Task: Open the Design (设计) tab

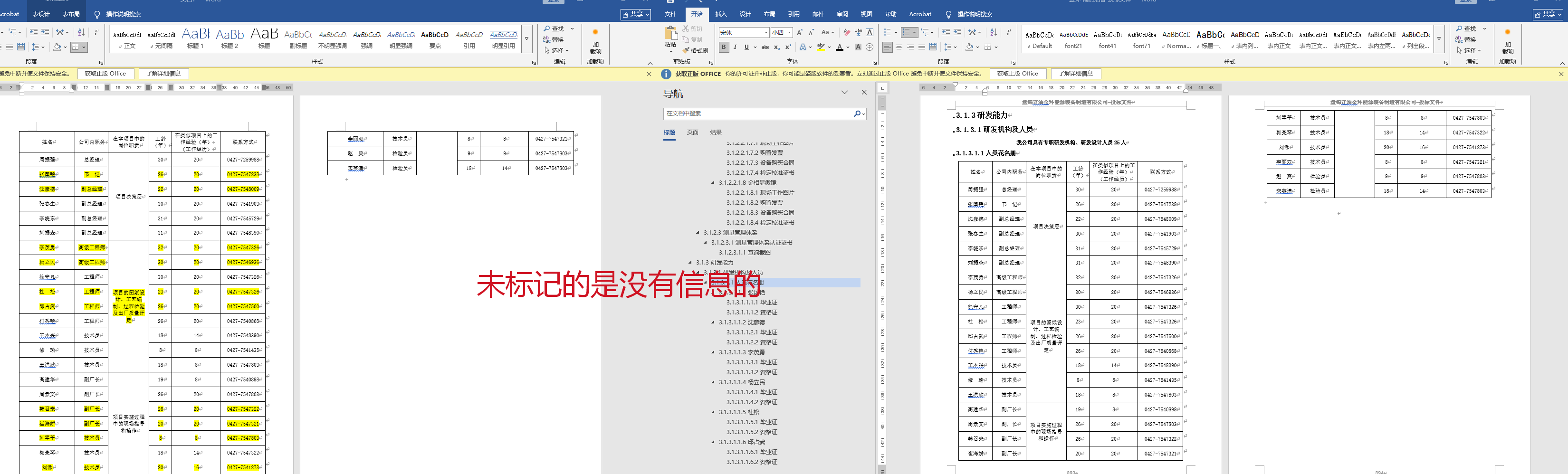Action: pos(745,14)
